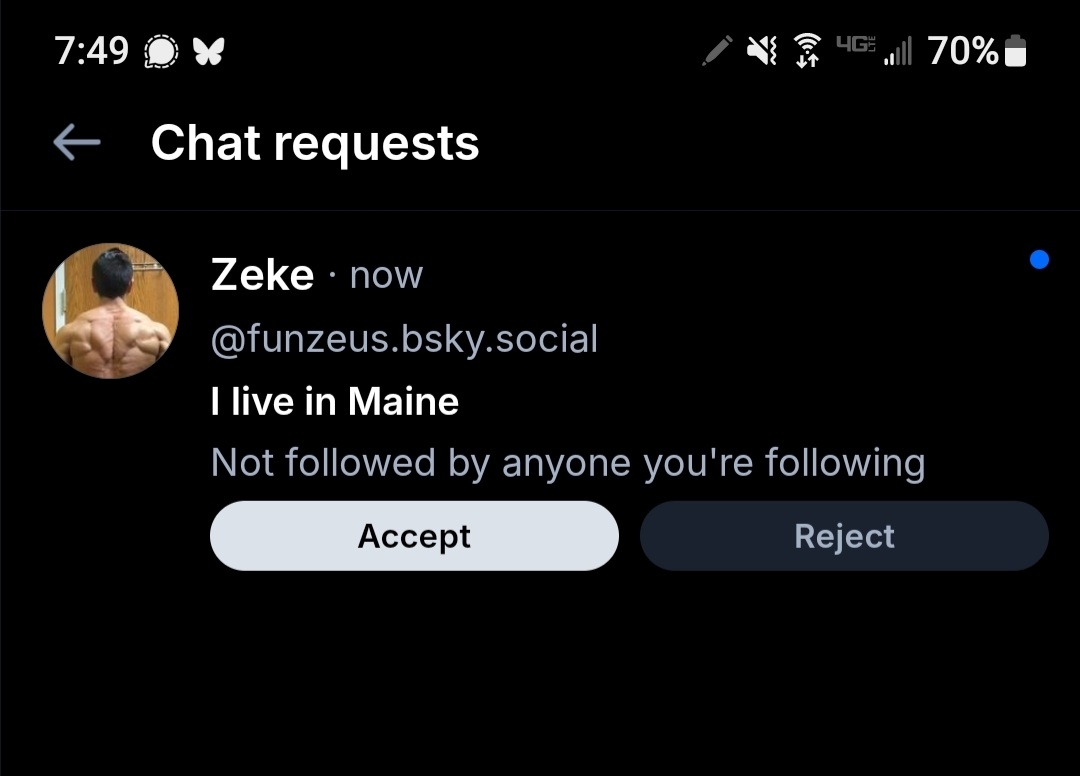Screen dimensions: 1080x776
Task: Tap the back arrow
Action: coord(77,143)
